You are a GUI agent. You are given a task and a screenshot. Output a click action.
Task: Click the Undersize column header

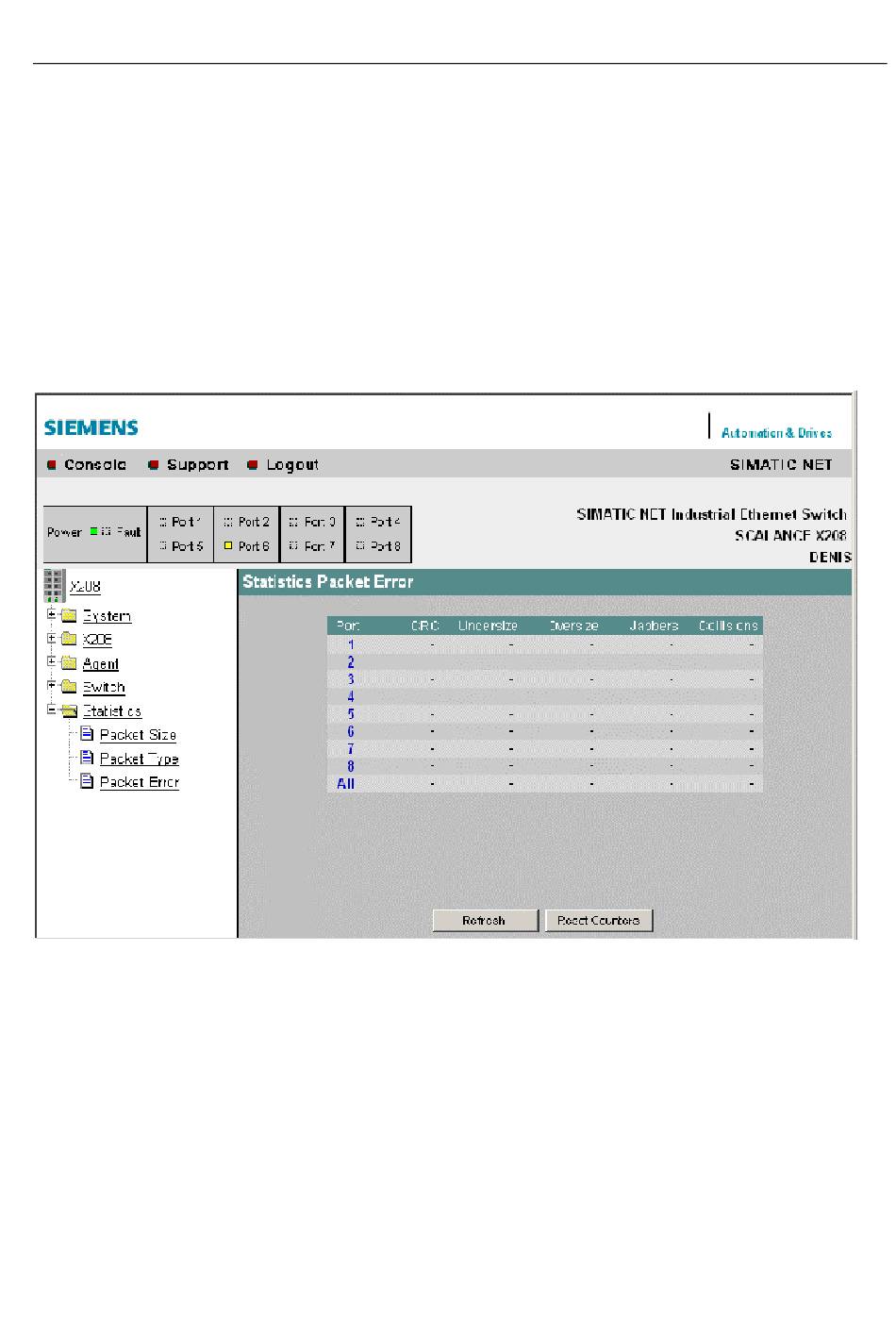click(x=488, y=626)
